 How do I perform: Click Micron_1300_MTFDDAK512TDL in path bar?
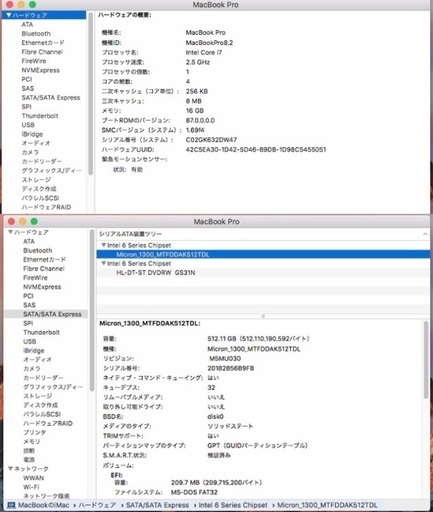click(x=327, y=505)
